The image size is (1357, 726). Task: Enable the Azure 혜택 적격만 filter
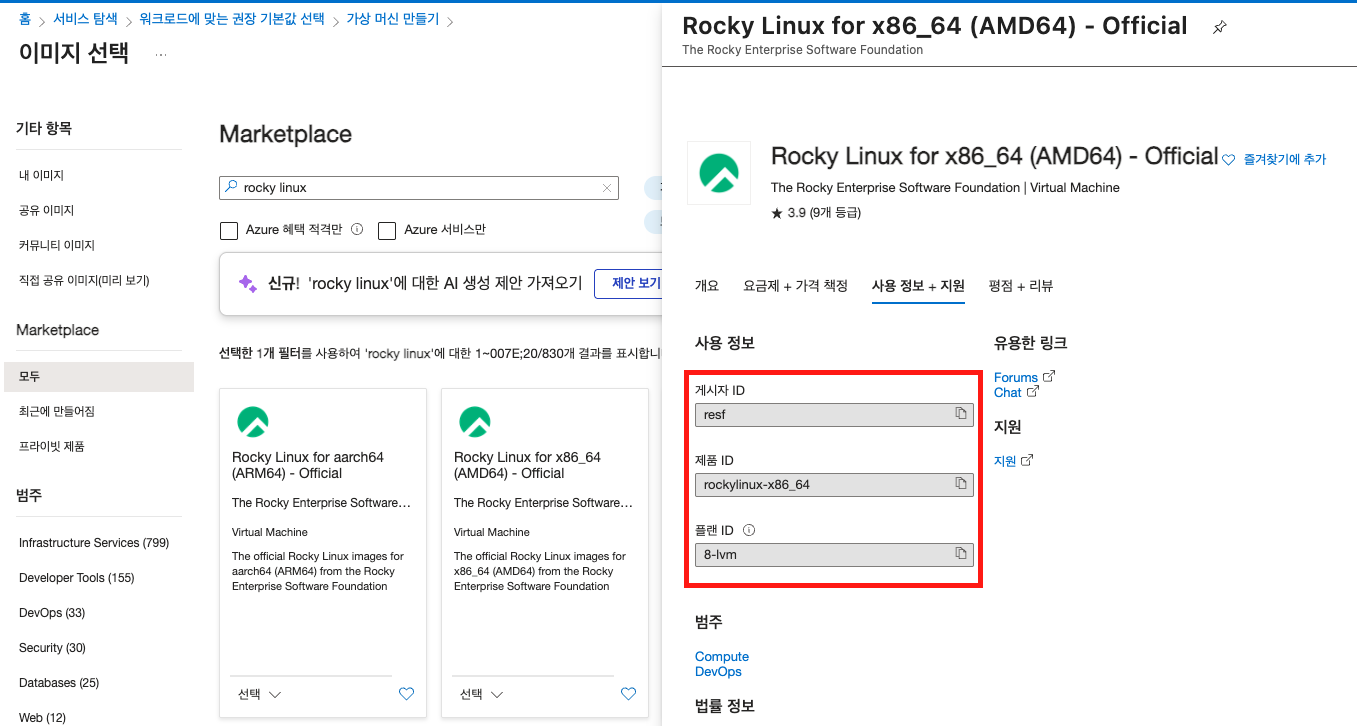pos(228,230)
